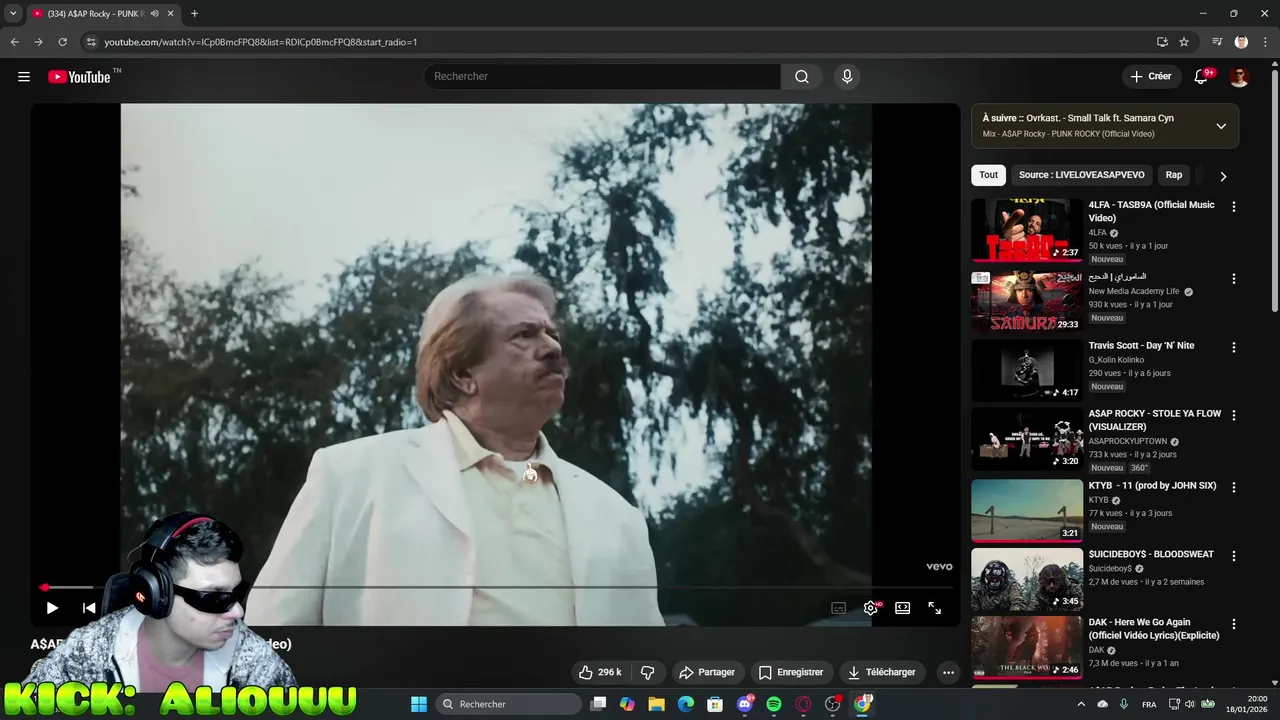Open File Explorer from the taskbar
This screenshot has height=720, width=1280.
tap(656, 704)
